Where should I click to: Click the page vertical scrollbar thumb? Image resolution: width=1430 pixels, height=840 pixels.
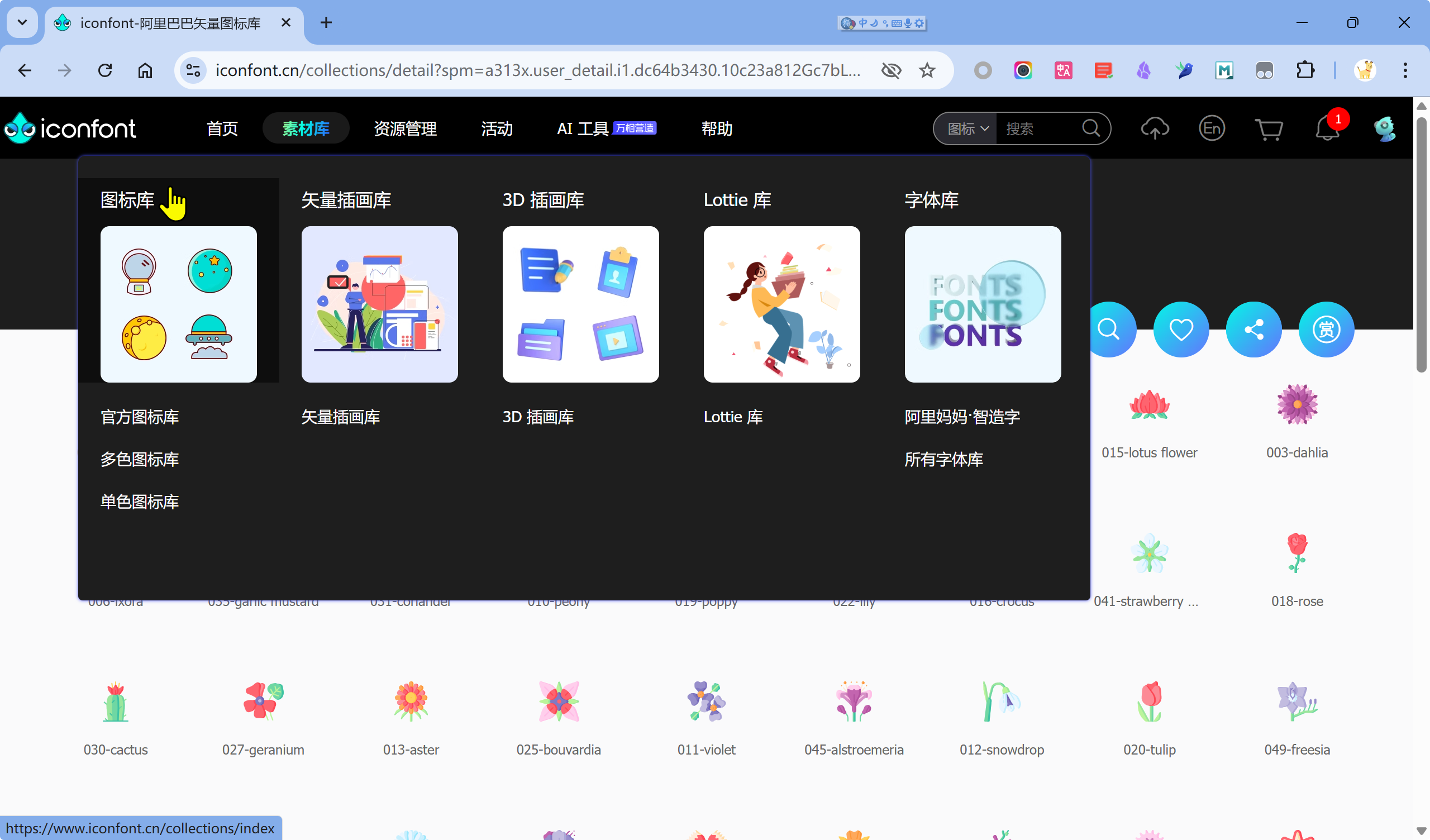(x=1421, y=244)
